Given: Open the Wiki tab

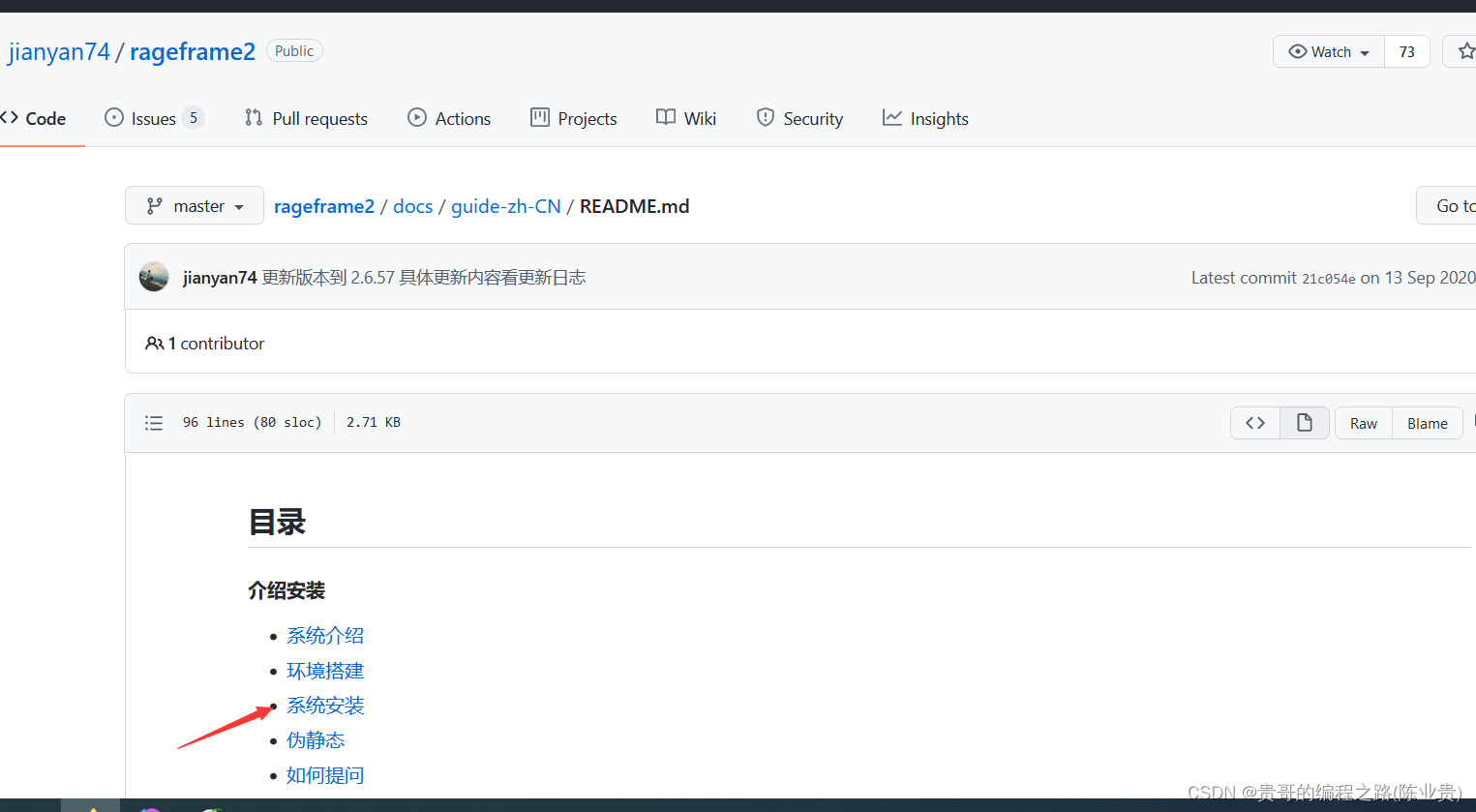Looking at the screenshot, I should [686, 118].
